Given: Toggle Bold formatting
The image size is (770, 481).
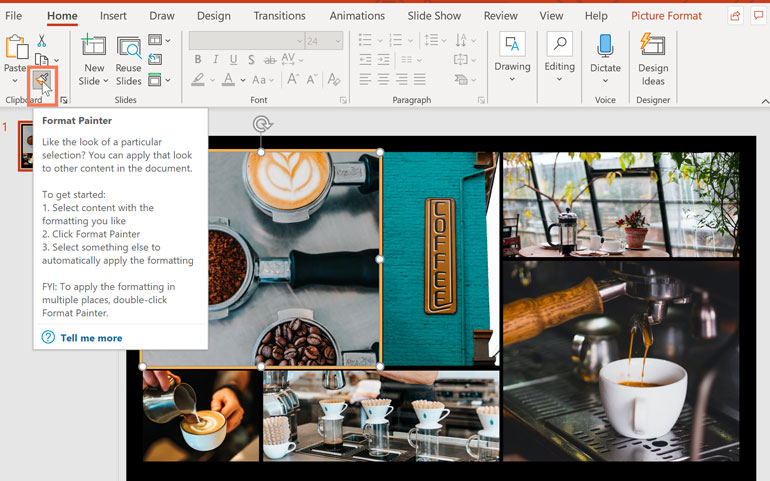Looking at the screenshot, I should click(198, 60).
